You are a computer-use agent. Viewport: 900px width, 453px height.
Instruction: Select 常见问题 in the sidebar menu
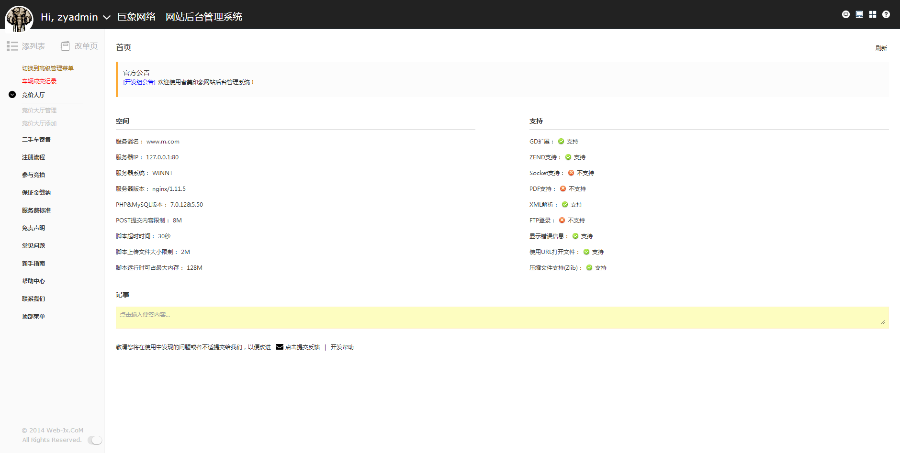(x=33, y=246)
